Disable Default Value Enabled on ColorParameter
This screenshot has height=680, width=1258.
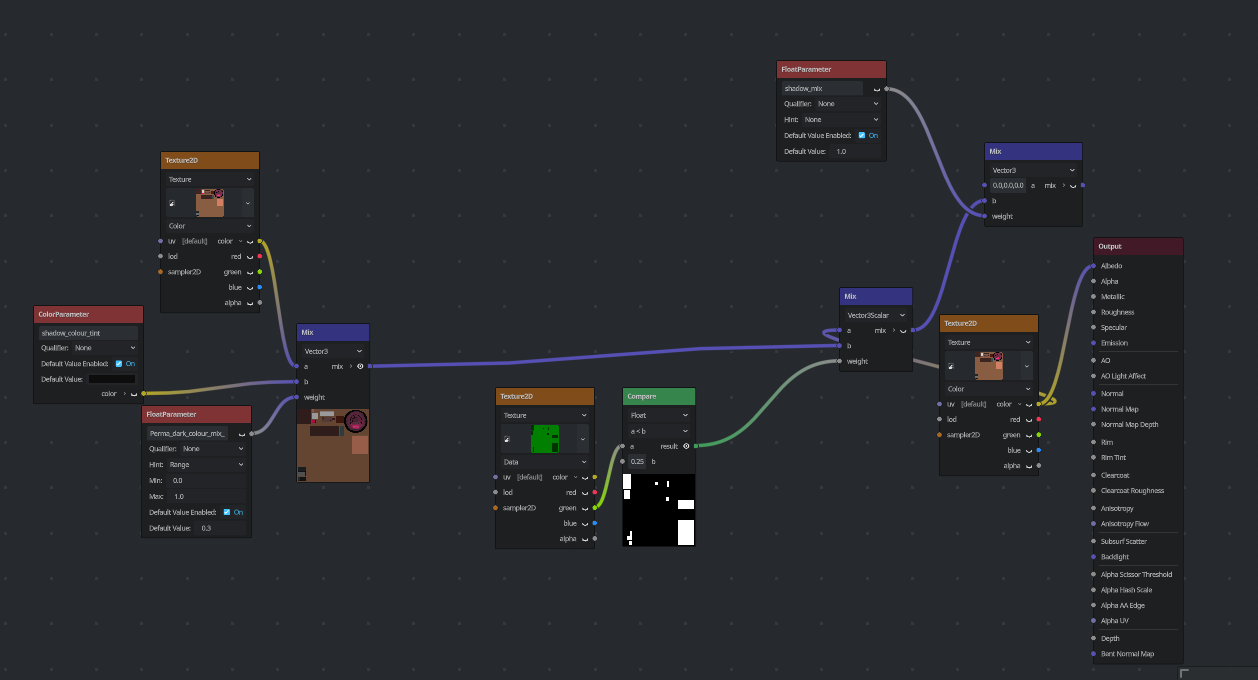119,363
